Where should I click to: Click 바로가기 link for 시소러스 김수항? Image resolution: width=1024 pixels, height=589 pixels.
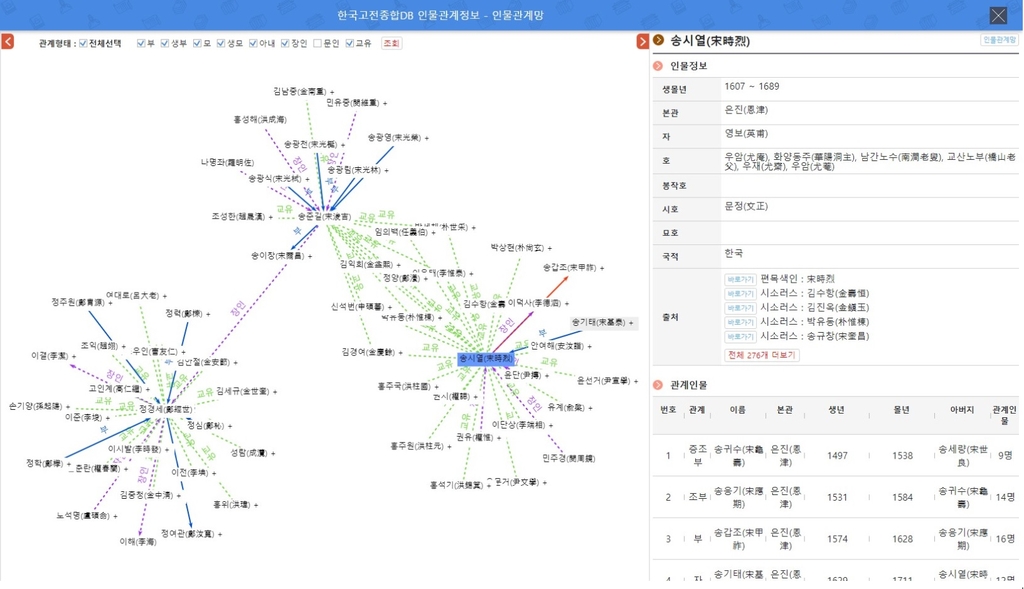tap(739, 294)
